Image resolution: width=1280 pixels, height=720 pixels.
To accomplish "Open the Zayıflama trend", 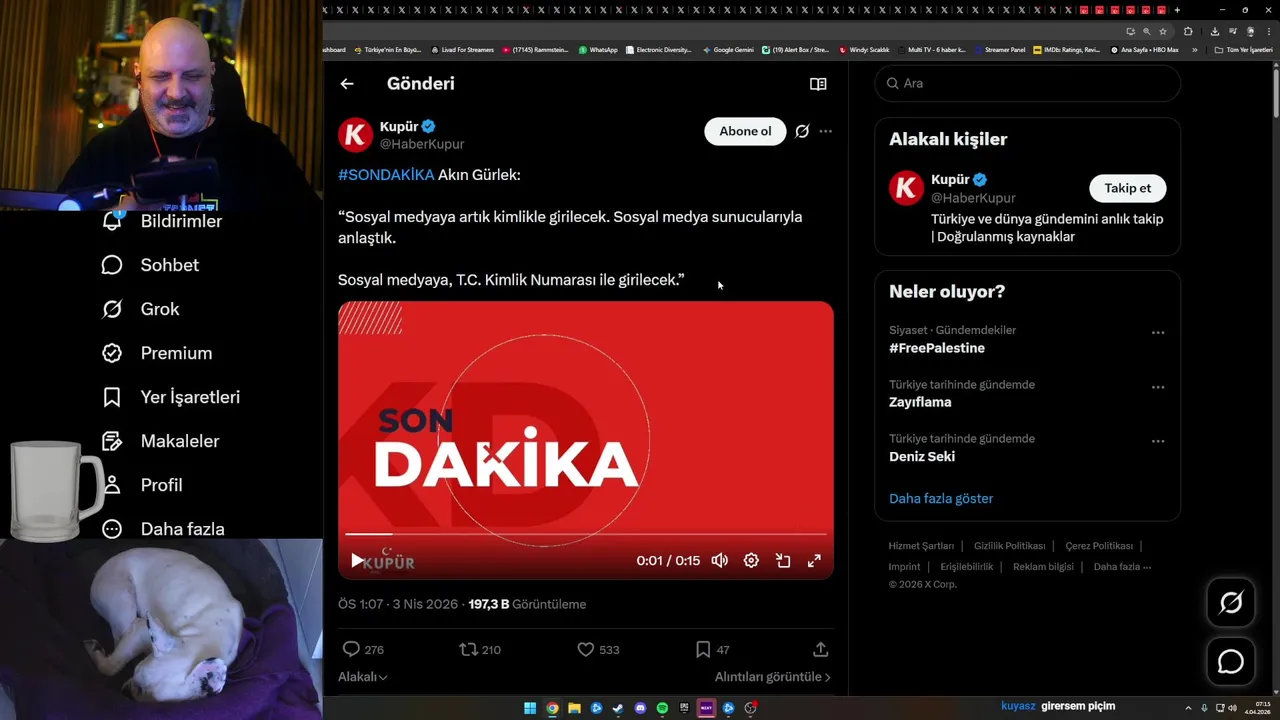I will tap(920, 402).
